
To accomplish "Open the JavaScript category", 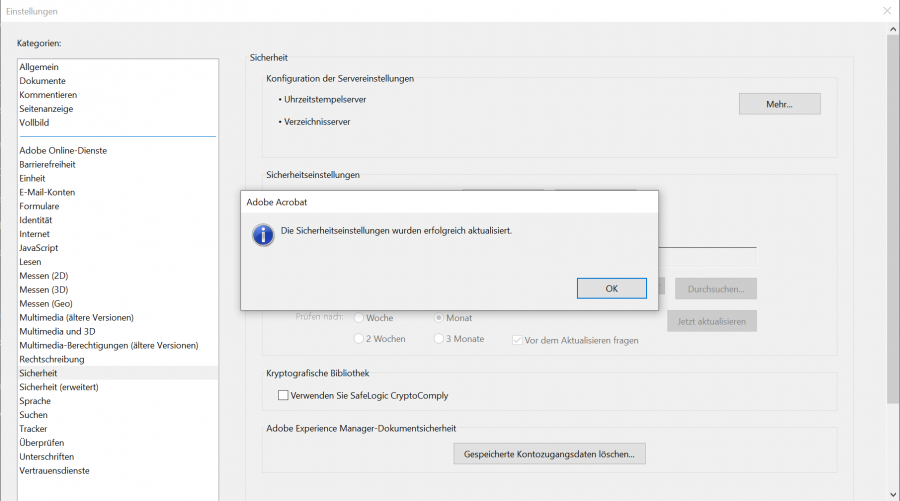I will point(39,248).
